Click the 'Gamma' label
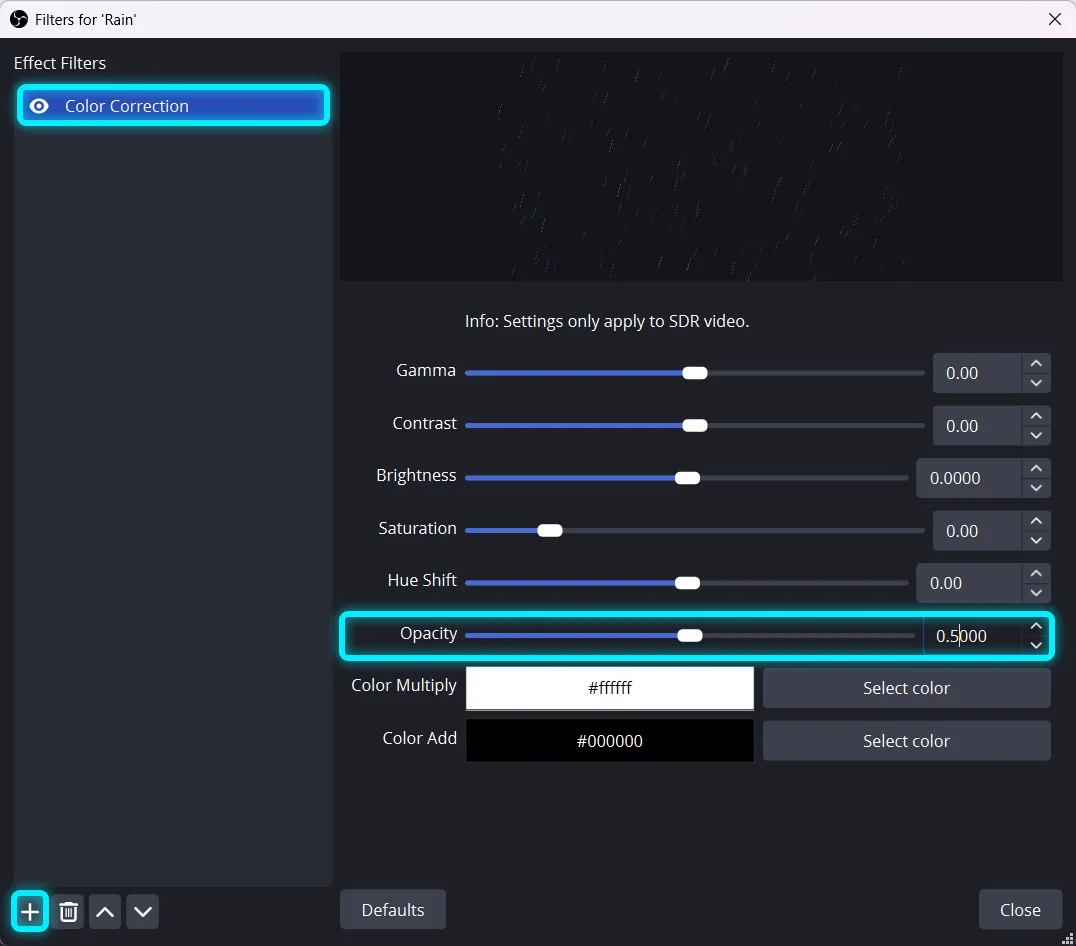The width and height of the screenshot is (1076, 946). tap(425, 370)
